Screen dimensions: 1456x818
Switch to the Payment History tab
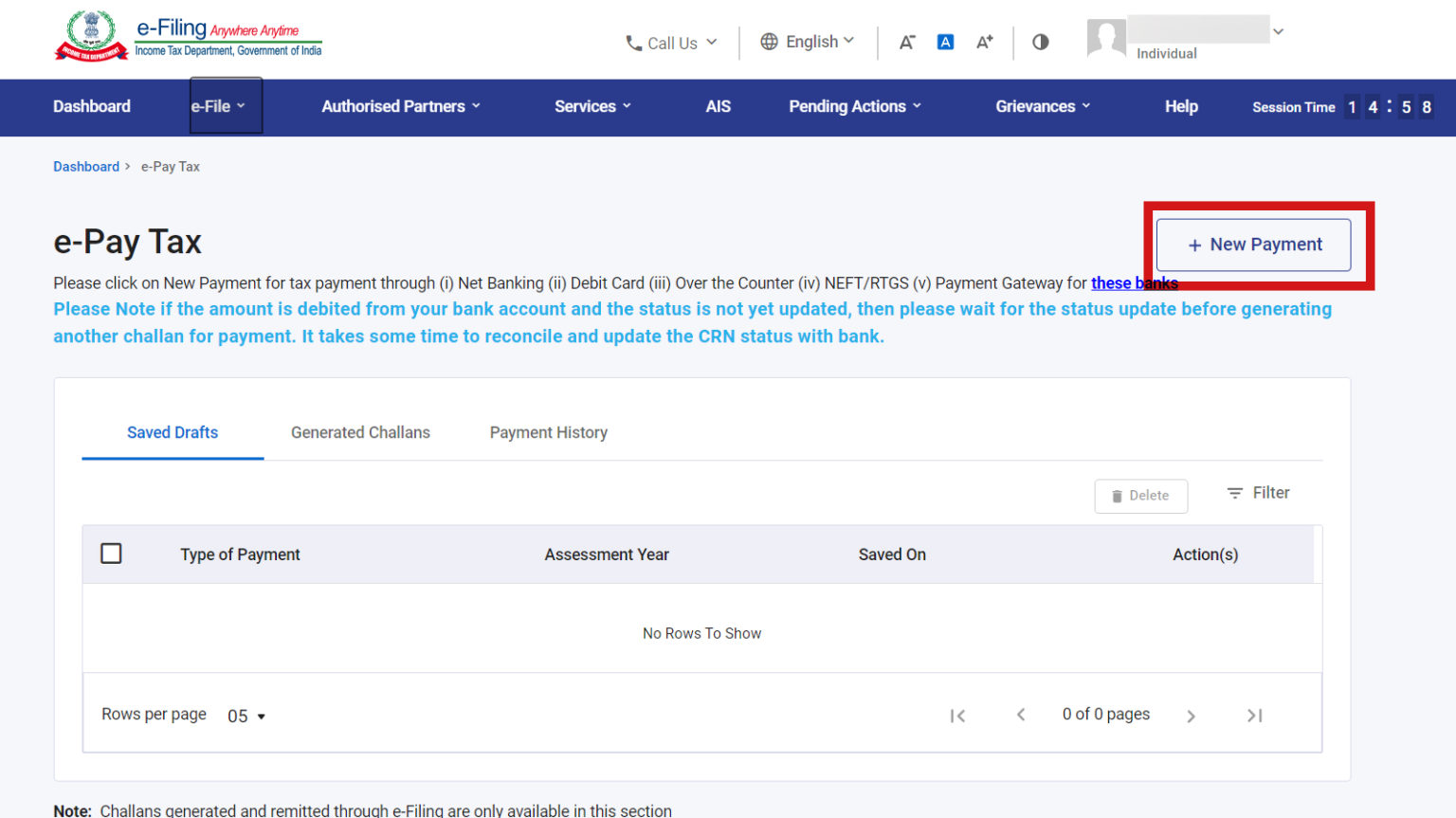[548, 432]
